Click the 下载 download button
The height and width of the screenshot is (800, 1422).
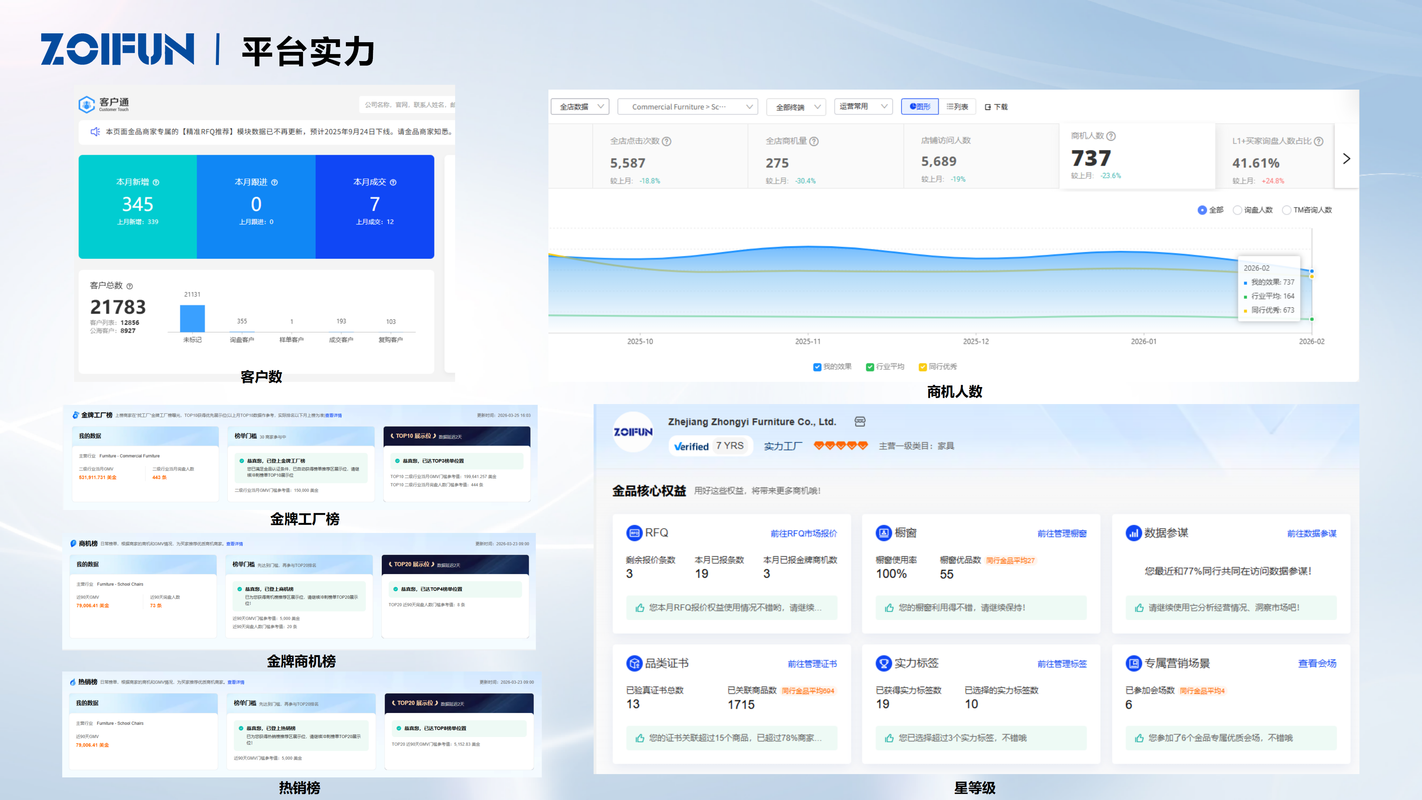996,106
